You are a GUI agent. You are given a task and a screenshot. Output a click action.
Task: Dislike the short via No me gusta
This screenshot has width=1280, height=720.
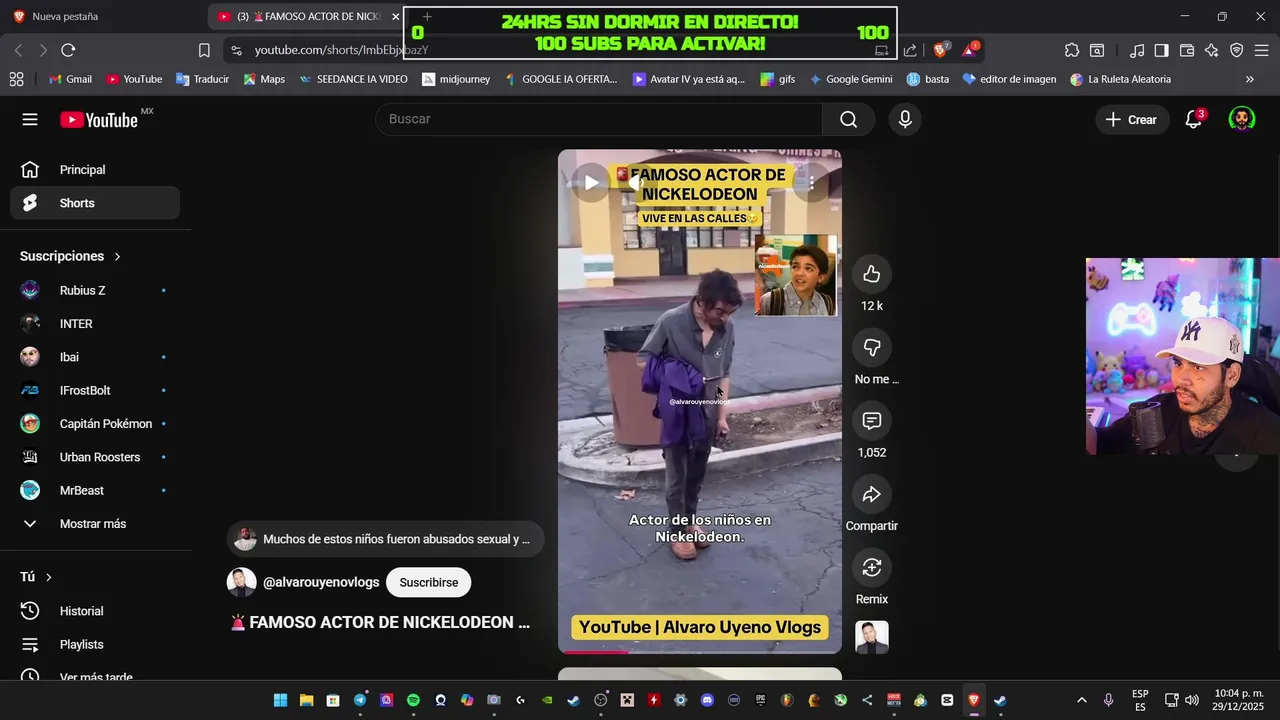pos(872,347)
